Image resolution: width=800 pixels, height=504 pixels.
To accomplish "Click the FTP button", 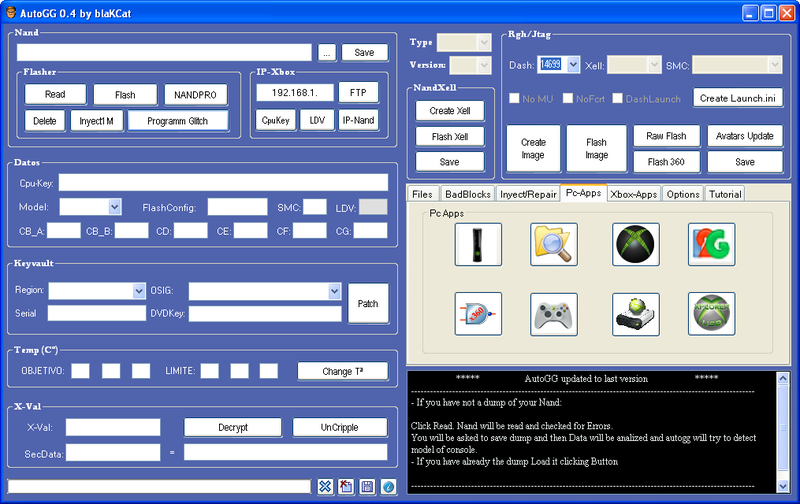I will coord(358,92).
